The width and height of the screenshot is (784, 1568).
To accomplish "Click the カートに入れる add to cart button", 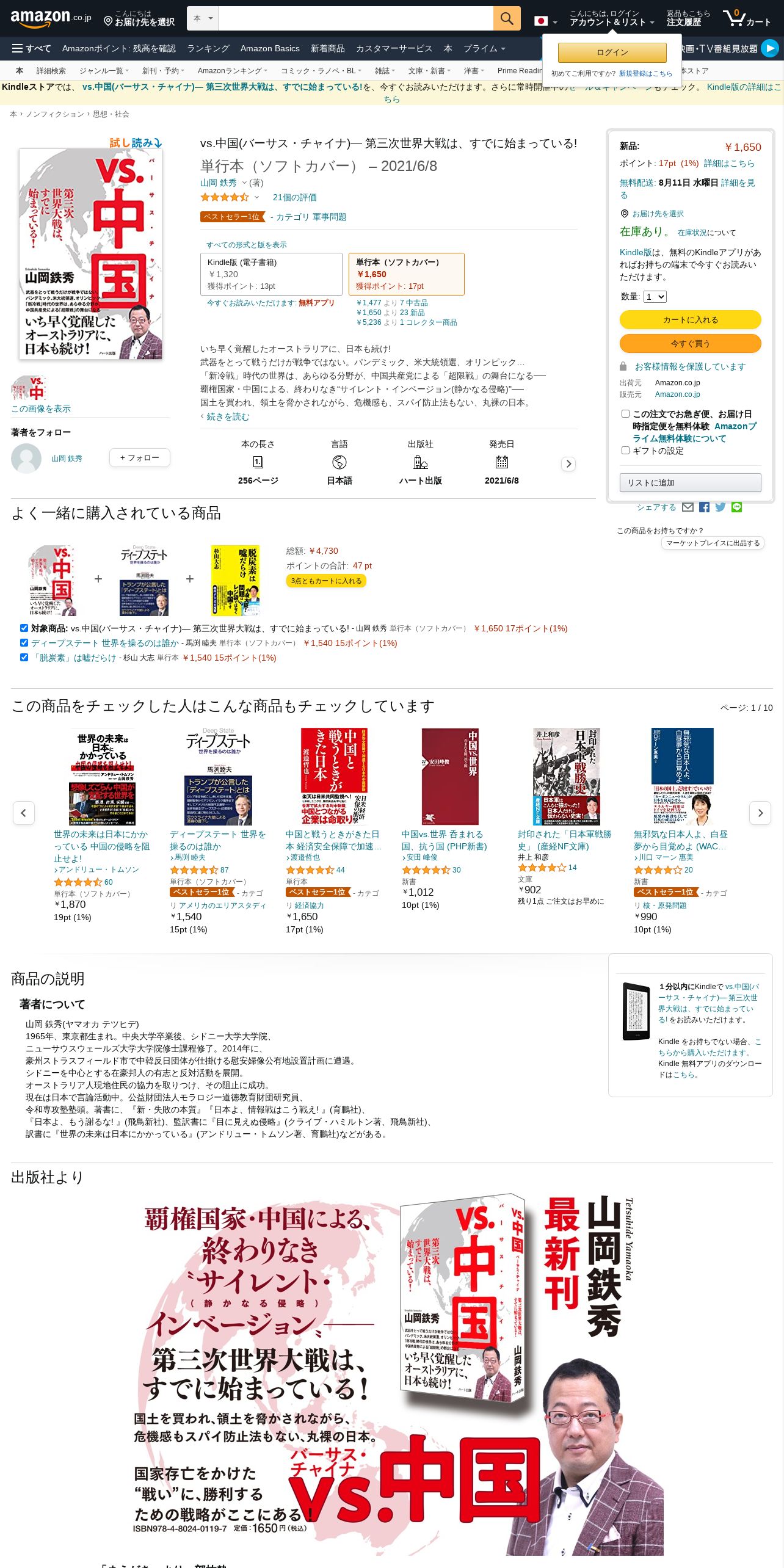I will [691, 320].
